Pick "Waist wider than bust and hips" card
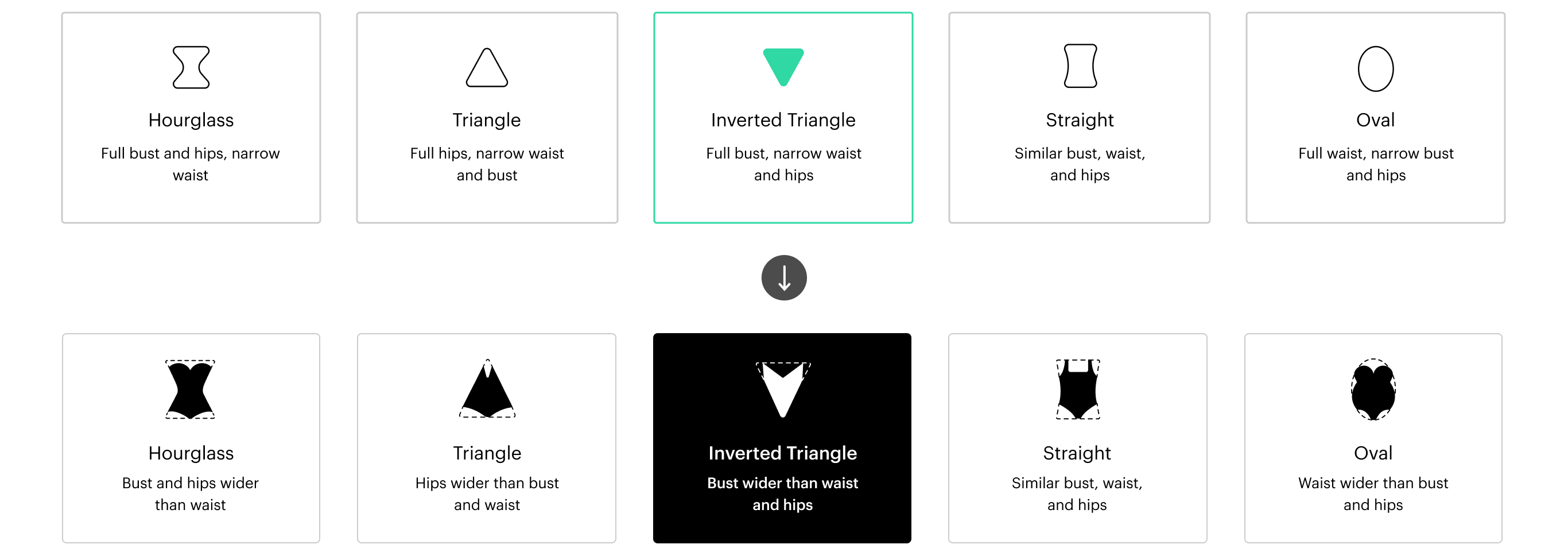Image resolution: width=1568 pixels, height=556 pixels. [x=1373, y=493]
